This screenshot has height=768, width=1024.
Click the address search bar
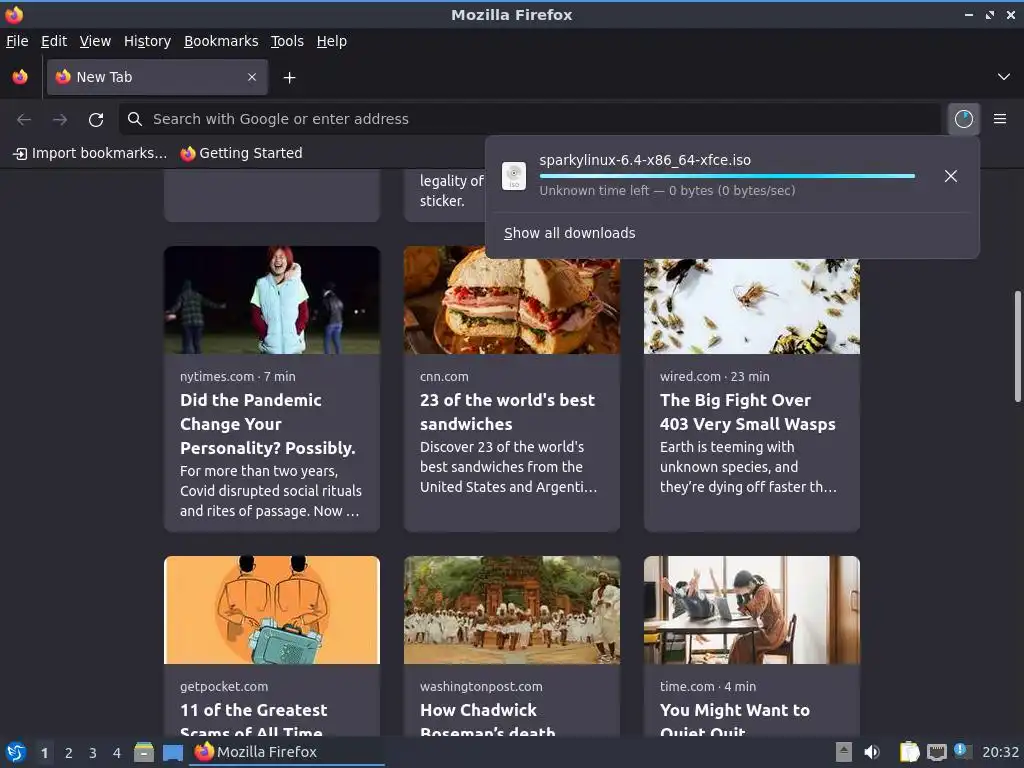click(x=530, y=119)
